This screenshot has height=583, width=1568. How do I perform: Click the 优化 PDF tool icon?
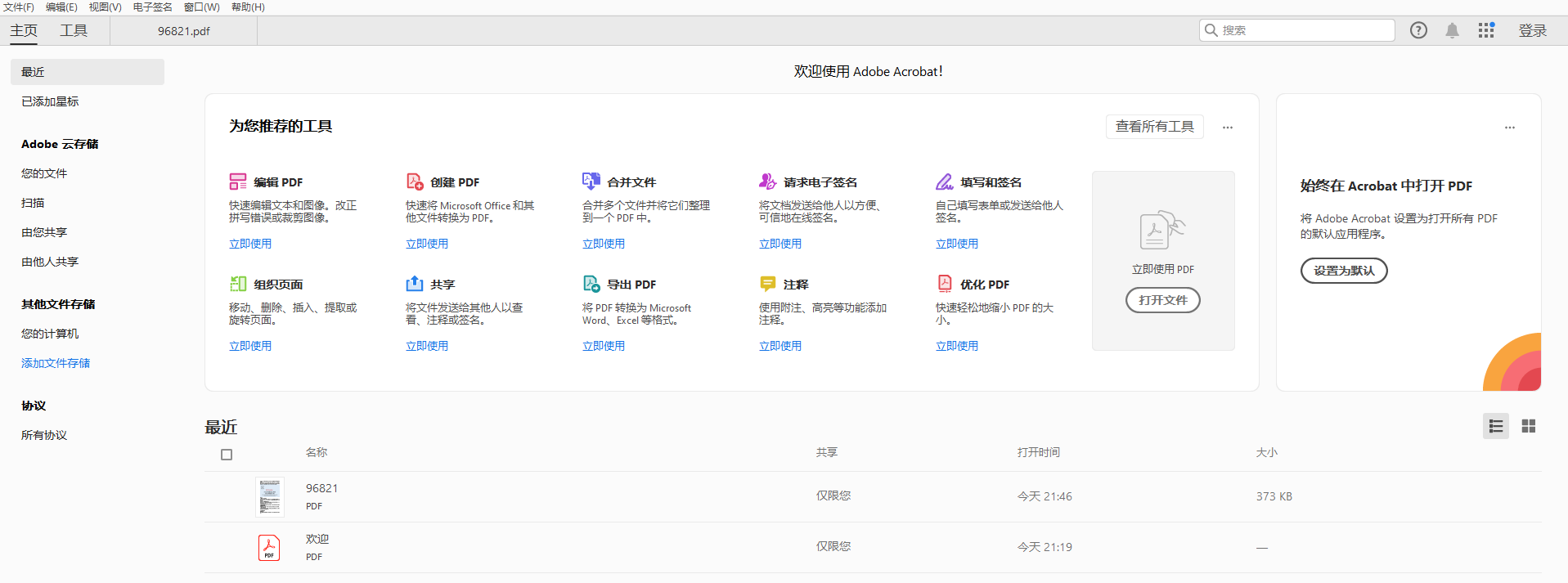[945, 284]
